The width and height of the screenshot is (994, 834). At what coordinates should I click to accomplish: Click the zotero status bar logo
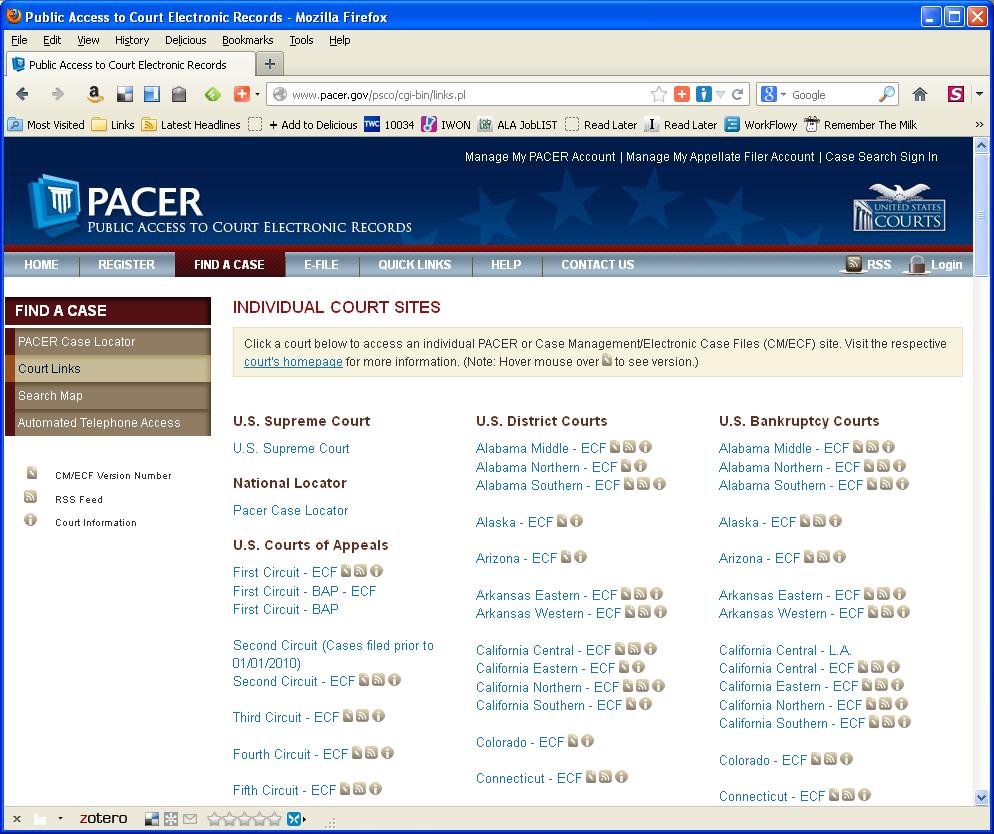click(103, 818)
